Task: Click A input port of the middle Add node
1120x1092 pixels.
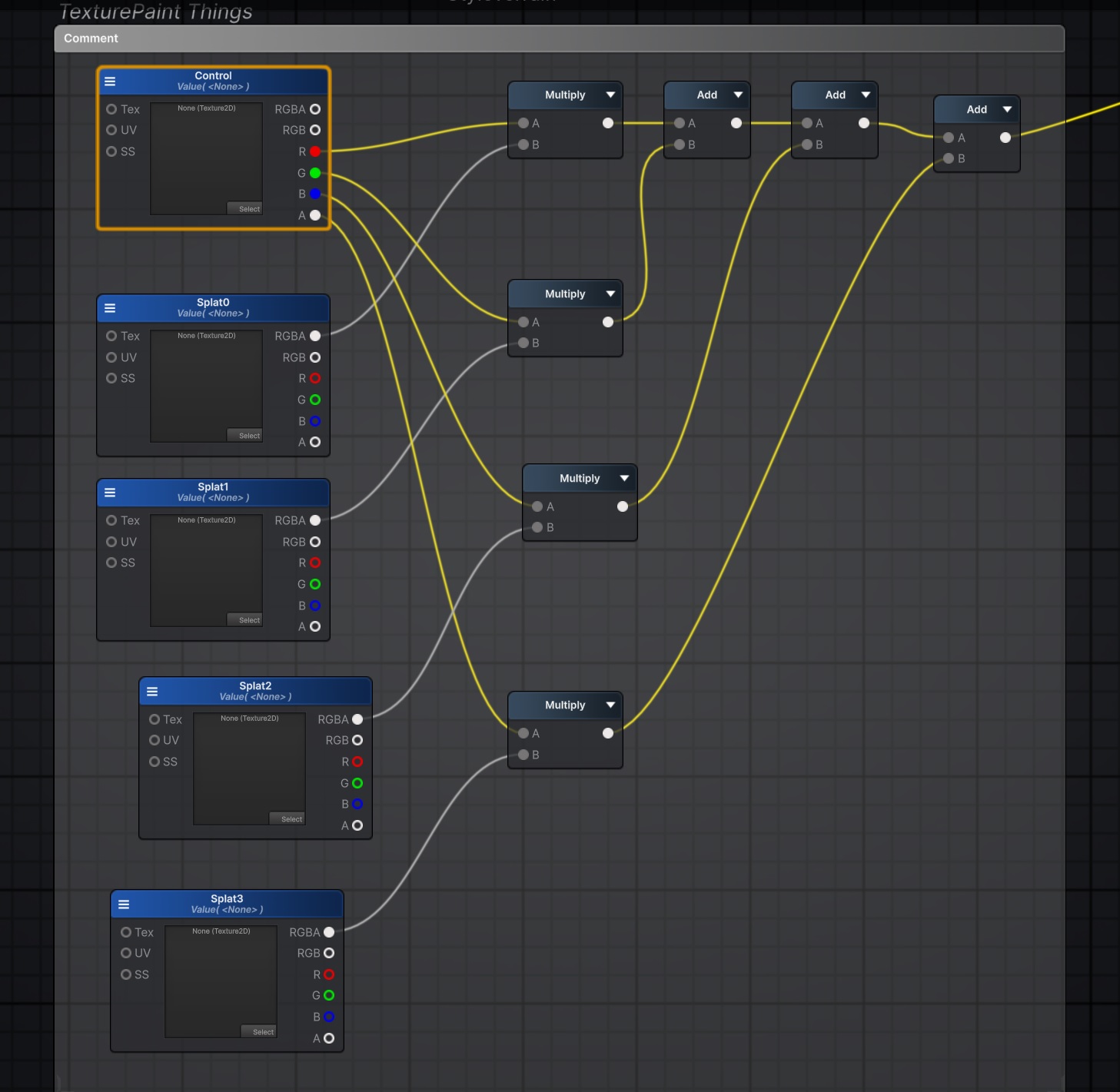Action: [807, 123]
